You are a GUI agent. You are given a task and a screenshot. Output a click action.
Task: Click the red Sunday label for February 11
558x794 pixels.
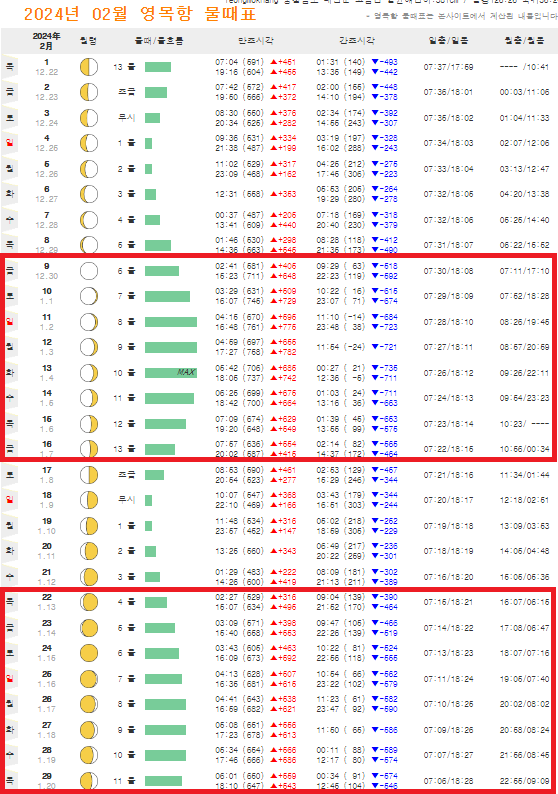pos(10,321)
